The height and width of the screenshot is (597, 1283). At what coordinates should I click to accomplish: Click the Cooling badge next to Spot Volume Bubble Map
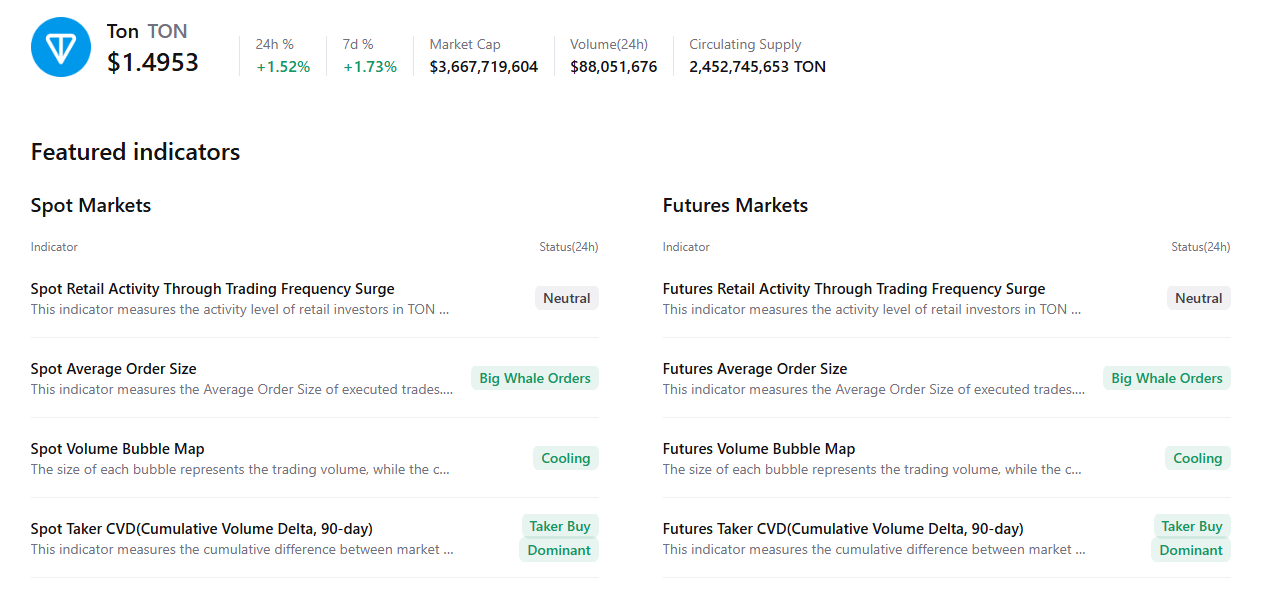(x=565, y=457)
